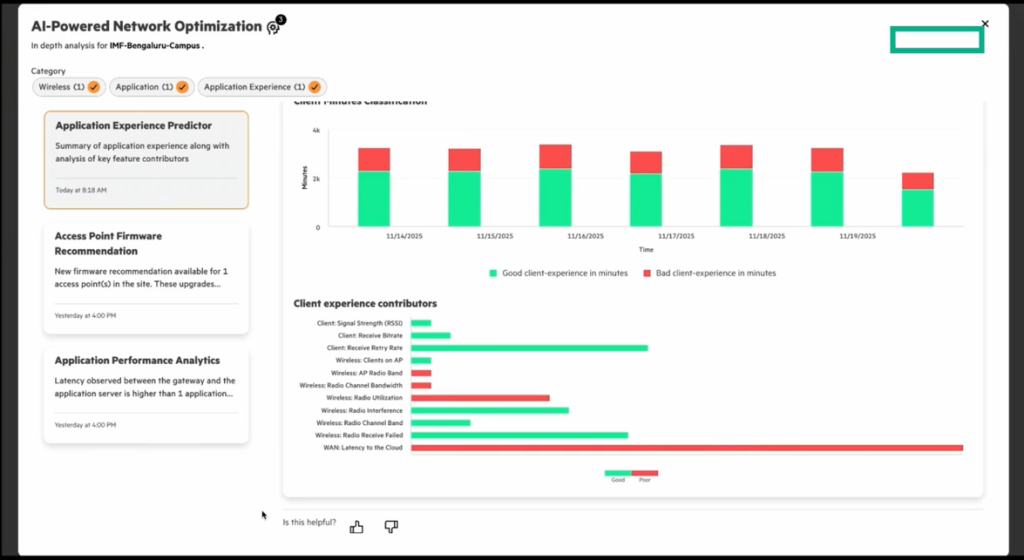Click the Wireless: Radio Receive Failed bar
This screenshot has height=560, width=1024.
coord(519,435)
